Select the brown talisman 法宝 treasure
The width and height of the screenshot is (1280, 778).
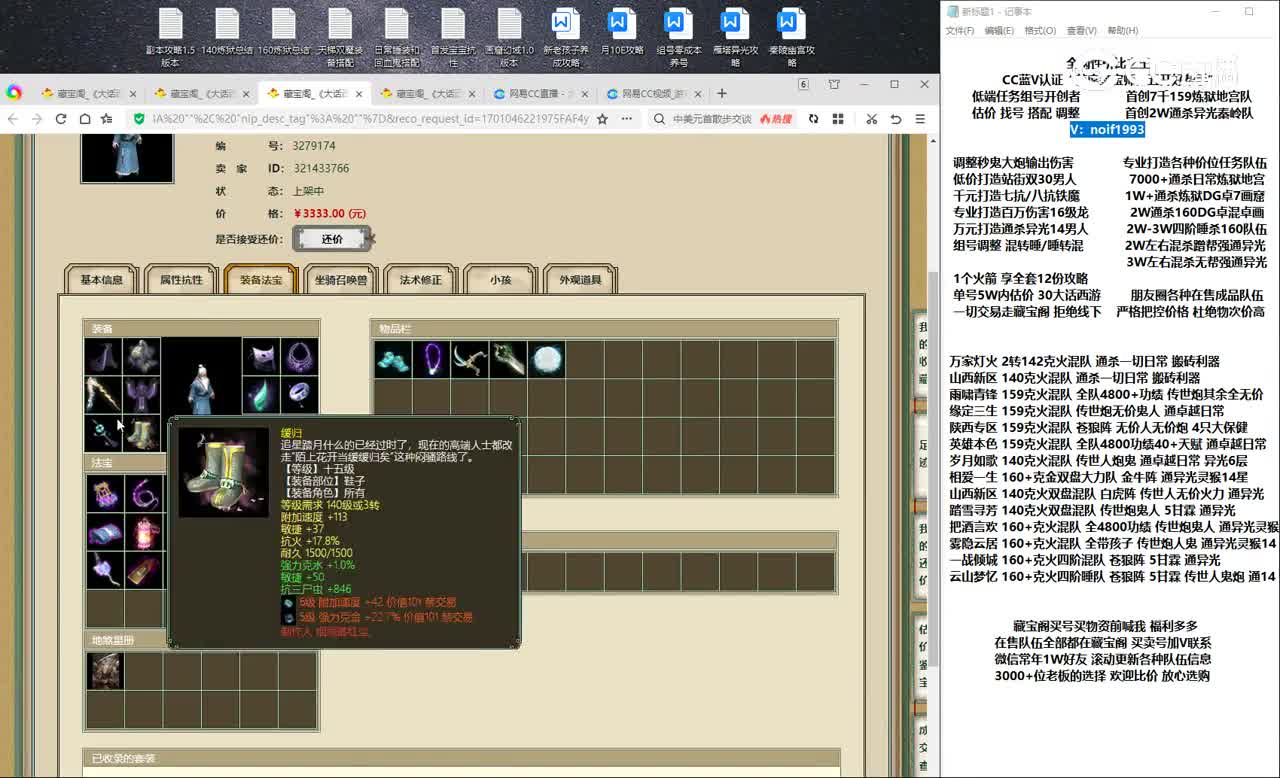click(142, 570)
